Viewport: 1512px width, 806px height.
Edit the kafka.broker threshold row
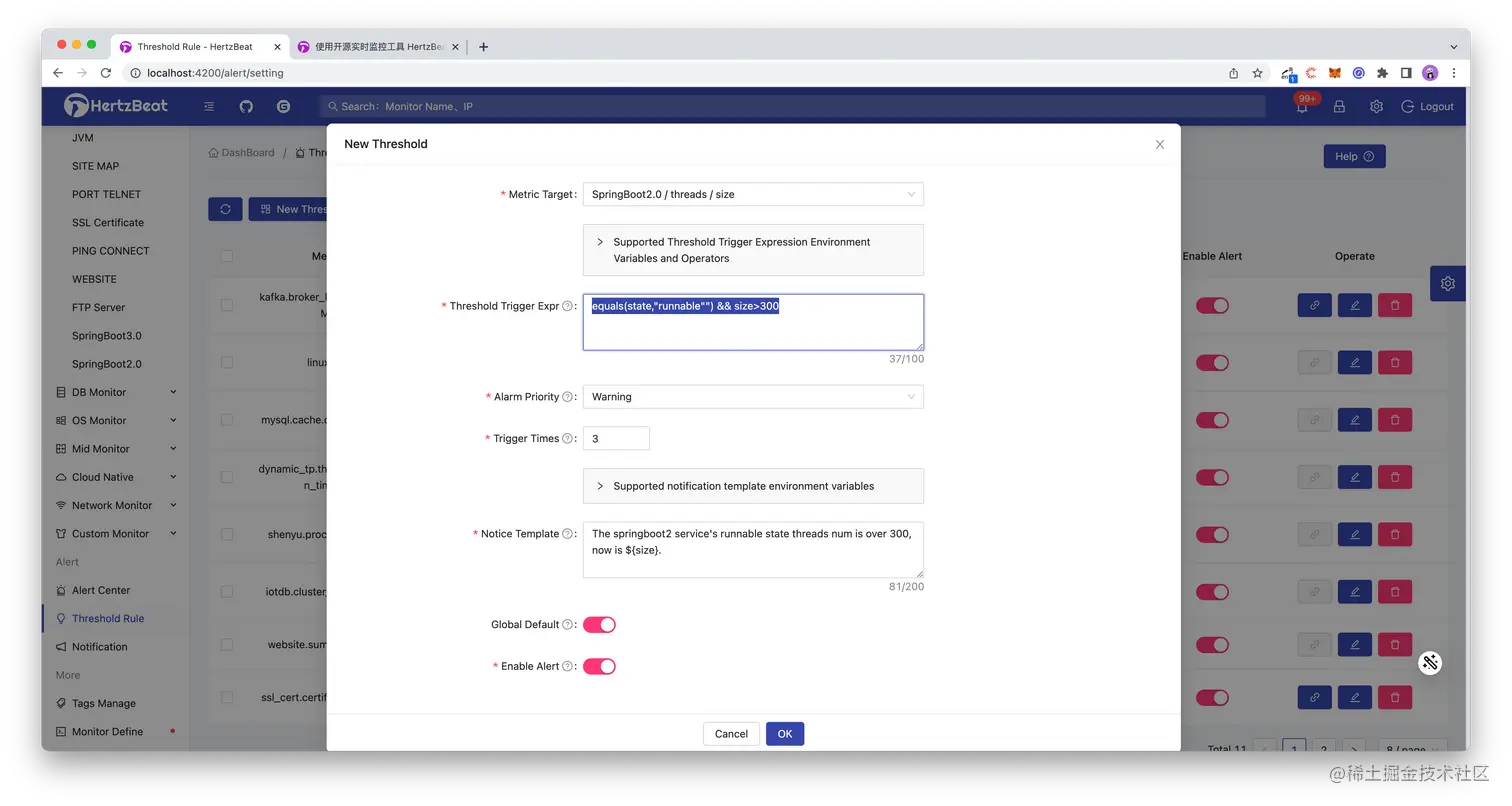[x=1354, y=305]
